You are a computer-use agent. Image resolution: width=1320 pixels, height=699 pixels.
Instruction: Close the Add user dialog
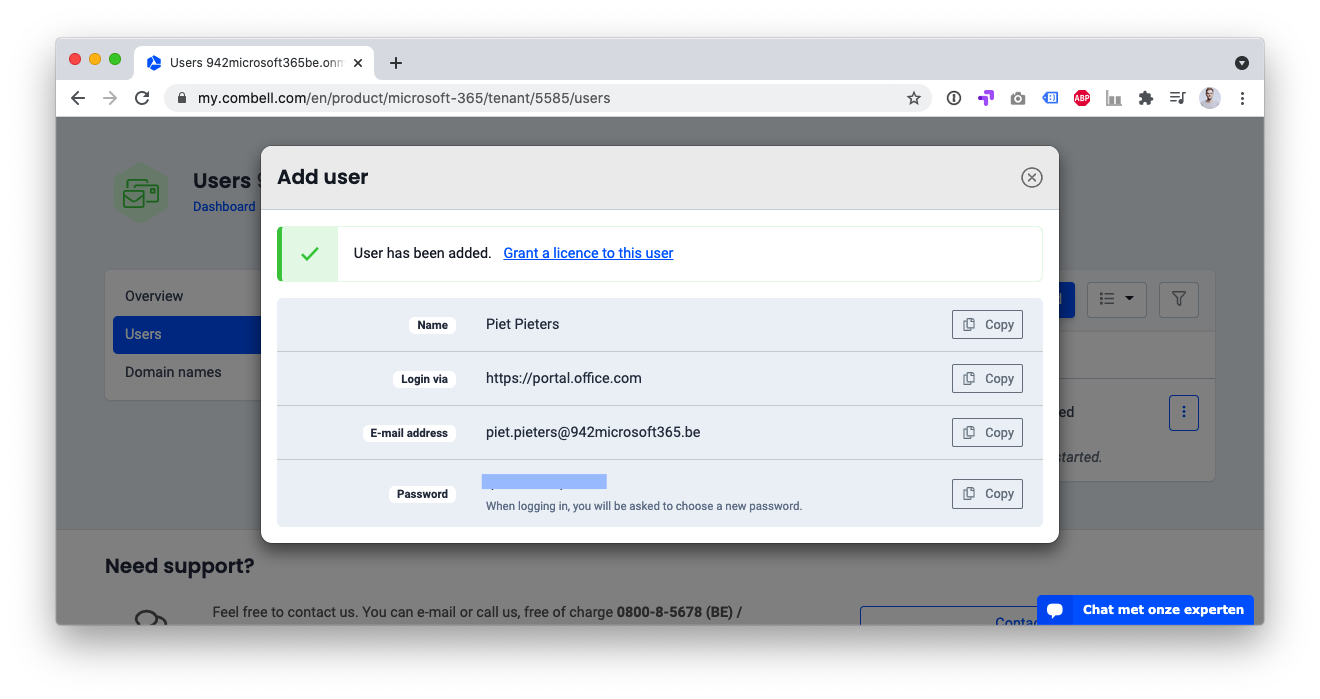tap(1031, 178)
